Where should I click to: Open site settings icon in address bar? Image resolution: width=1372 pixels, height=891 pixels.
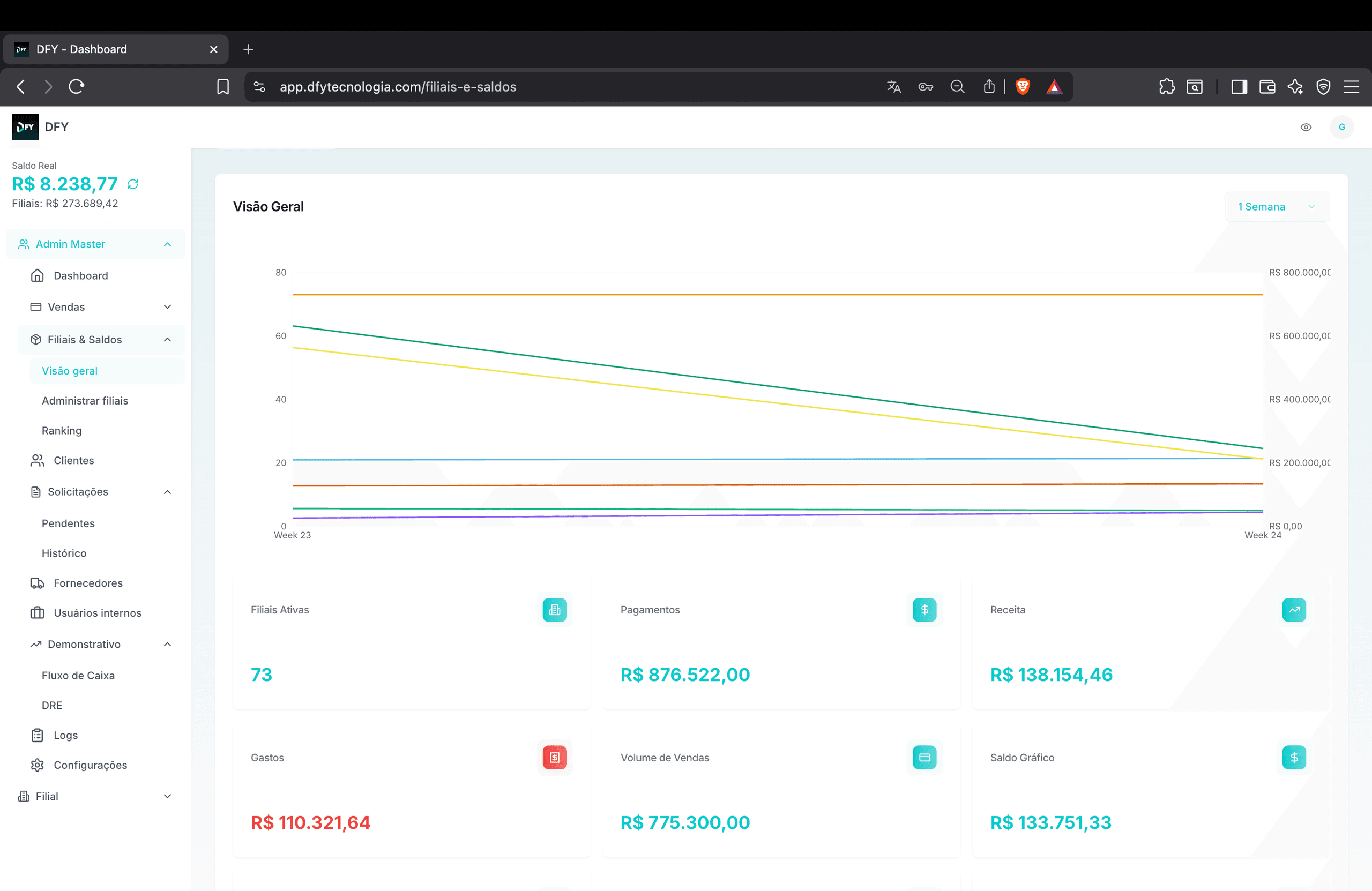[259, 86]
